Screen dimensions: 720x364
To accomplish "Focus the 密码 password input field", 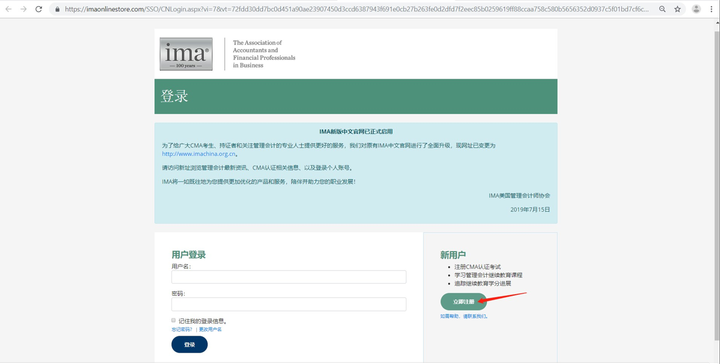I will coord(289,304).
